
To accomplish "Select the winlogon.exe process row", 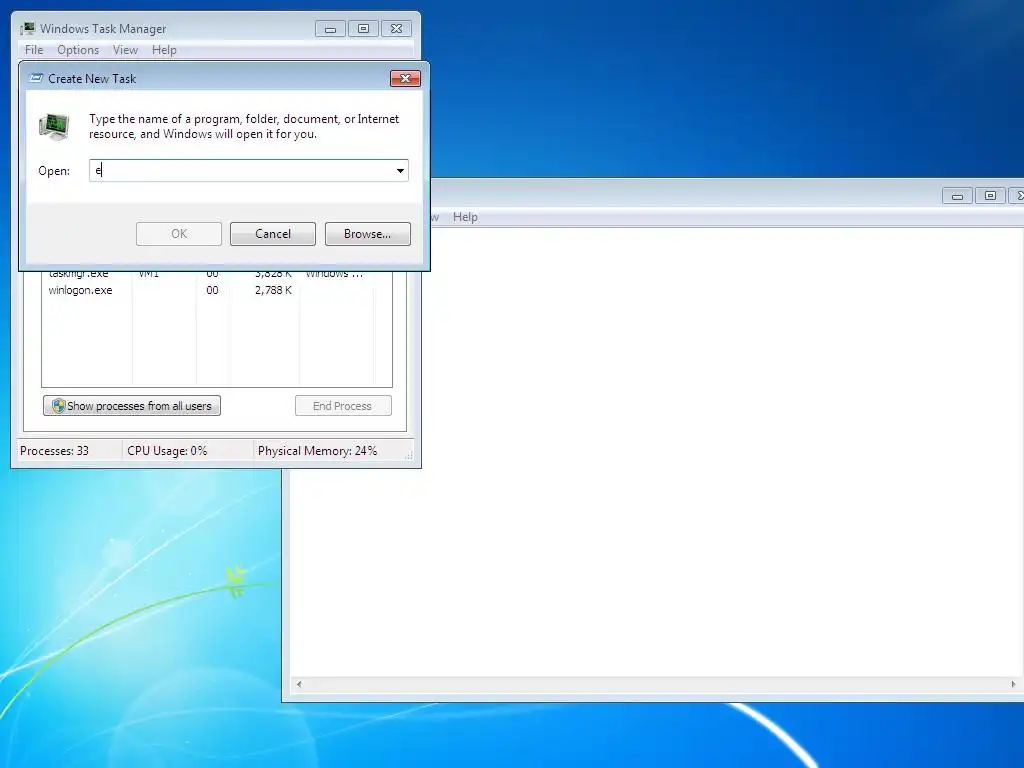I will pos(217,290).
